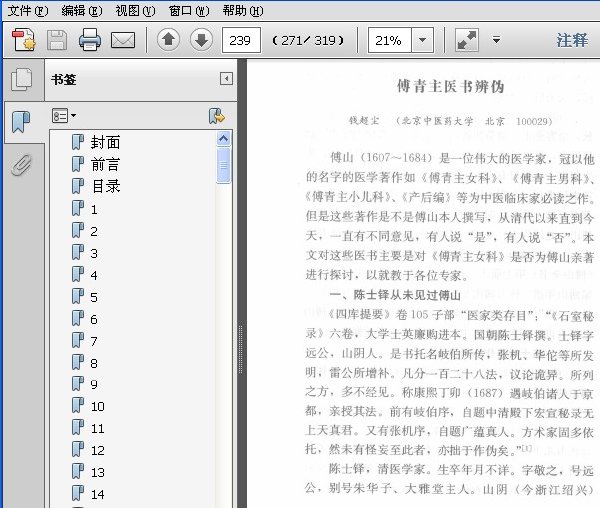Open the 窗口 menu
Viewport: 600px width, 508px height.
tap(189, 11)
